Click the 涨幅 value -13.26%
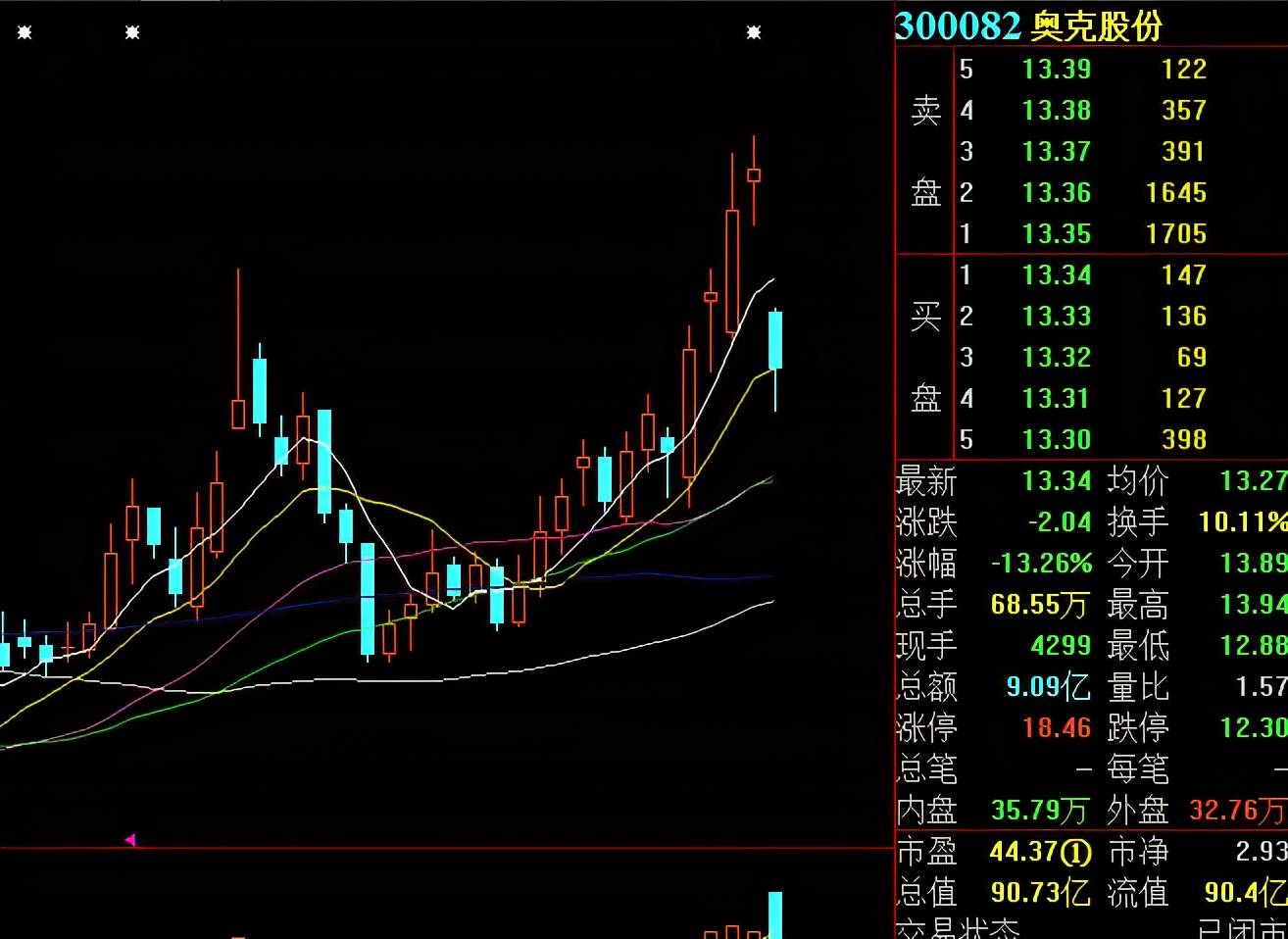1288x939 pixels. tap(1041, 564)
